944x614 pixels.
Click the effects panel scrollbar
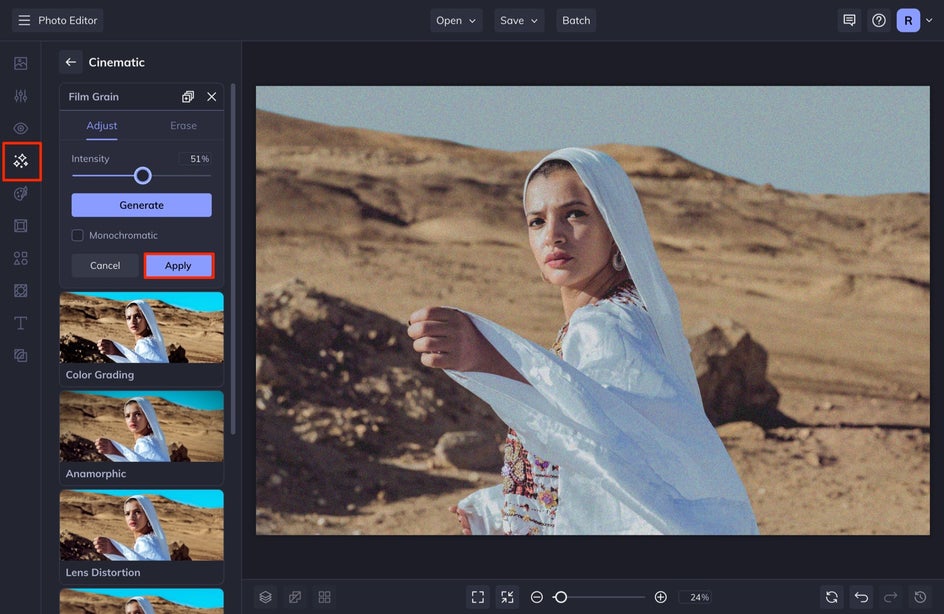point(233,259)
